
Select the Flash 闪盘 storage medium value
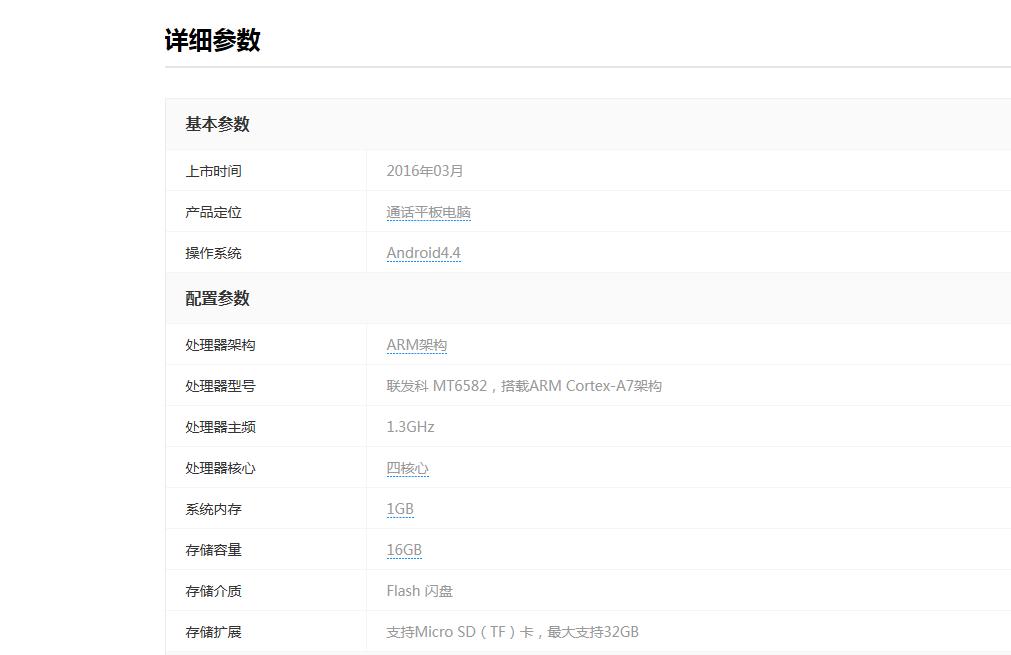[418, 590]
